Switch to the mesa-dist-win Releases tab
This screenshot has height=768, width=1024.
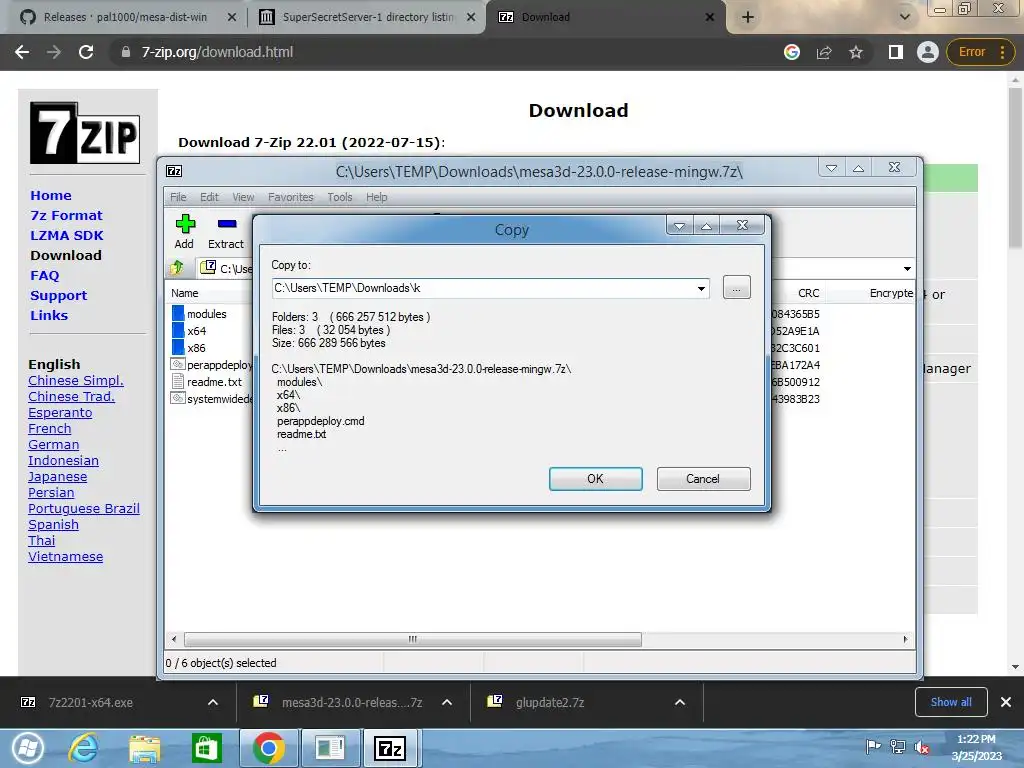click(x=125, y=17)
